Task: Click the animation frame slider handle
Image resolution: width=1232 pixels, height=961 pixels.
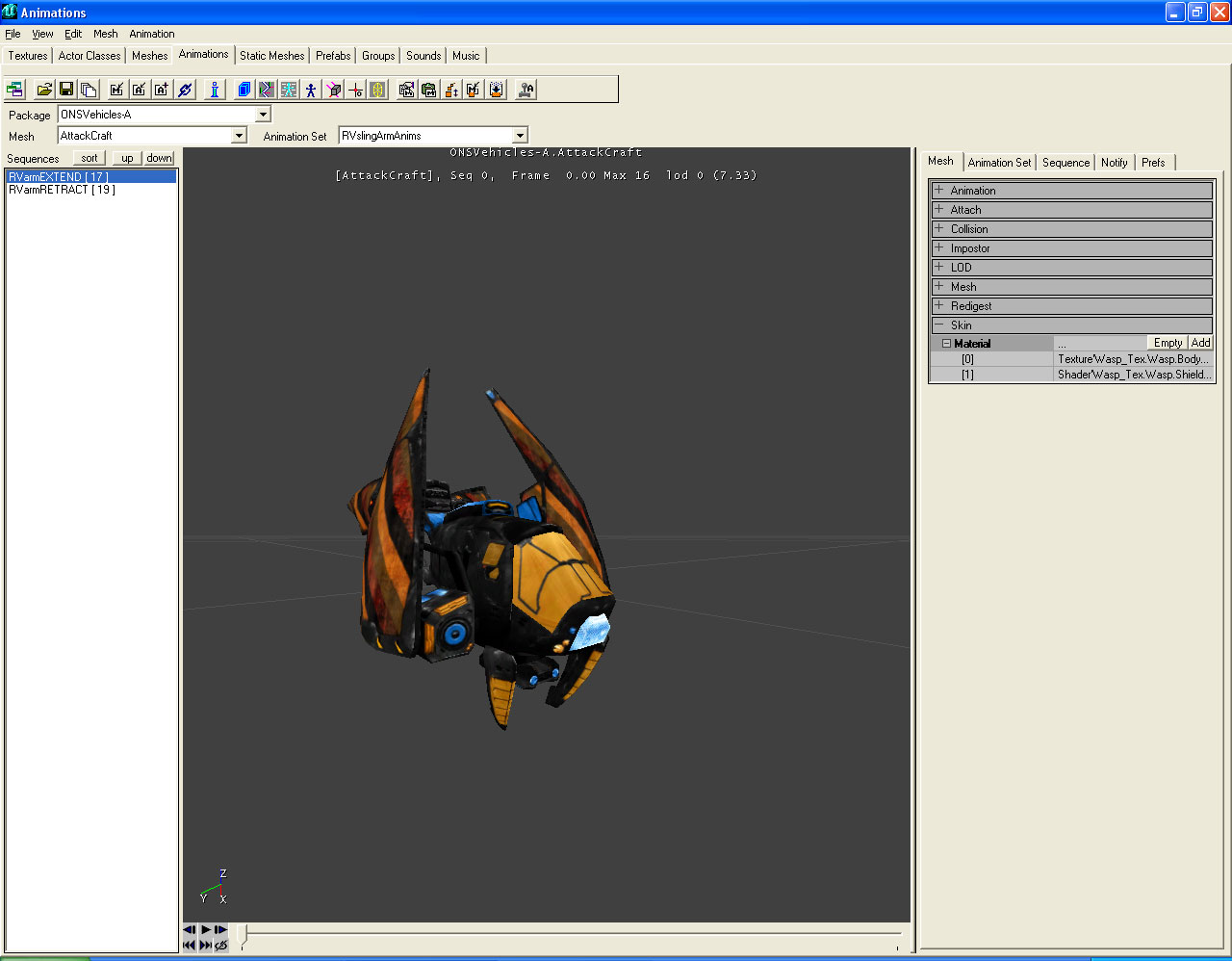Action: [x=243, y=936]
